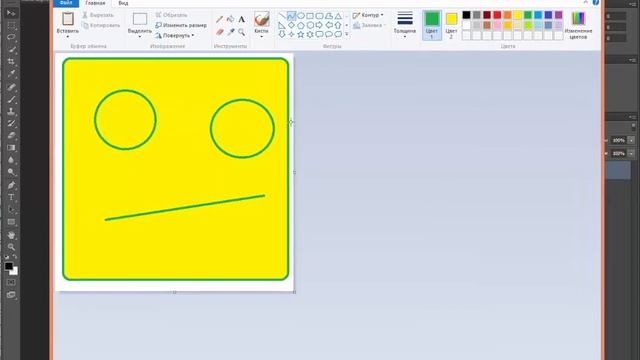This screenshot has width=640, height=360.
Task: Choose the Up arrow shape
Action: [x=338, y=25]
